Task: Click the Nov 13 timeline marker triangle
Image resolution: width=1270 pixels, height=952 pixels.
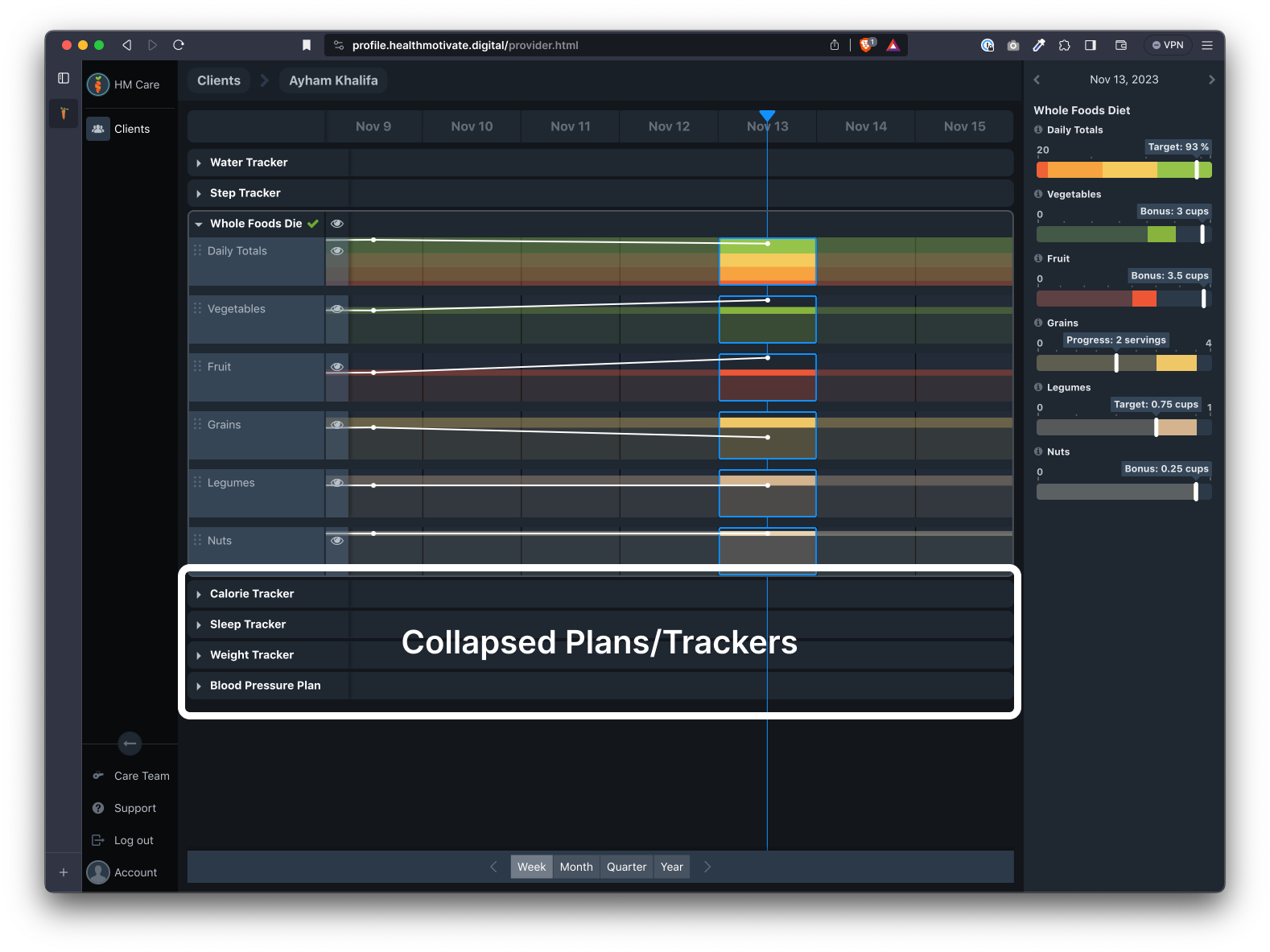Action: (x=767, y=116)
